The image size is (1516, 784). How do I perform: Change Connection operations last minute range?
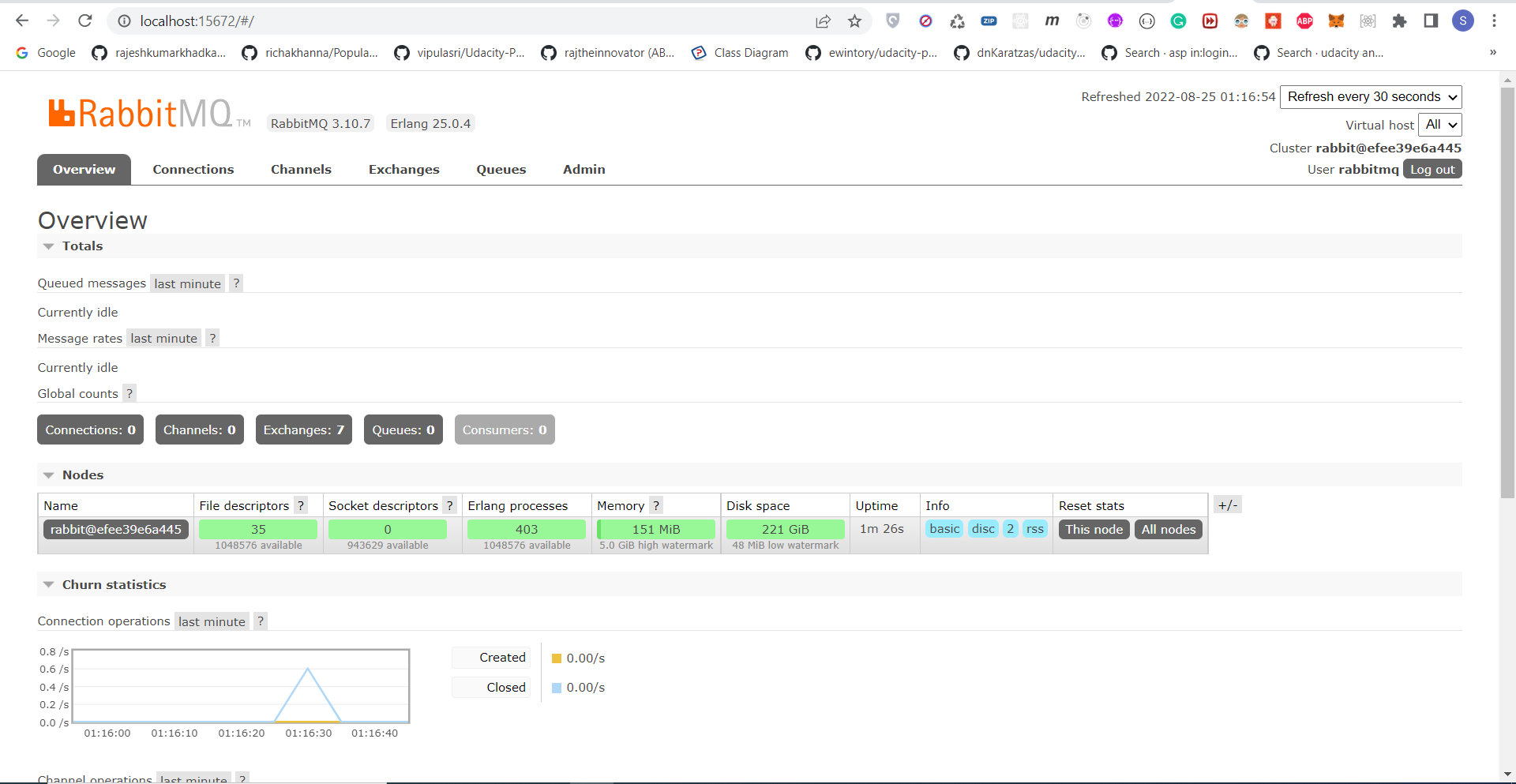pyautogui.click(x=212, y=621)
